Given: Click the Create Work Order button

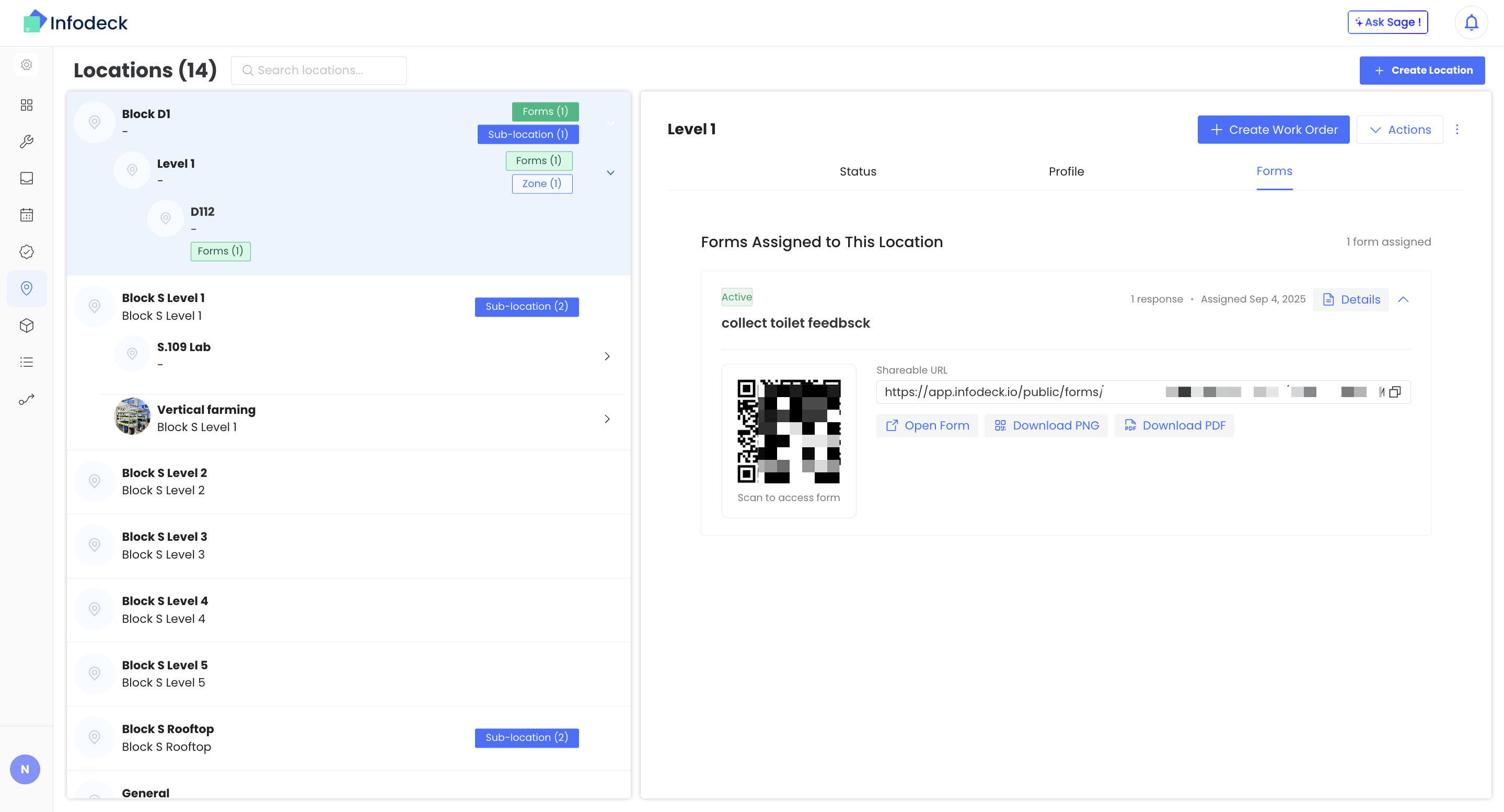Looking at the screenshot, I should [x=1273, y=130].
